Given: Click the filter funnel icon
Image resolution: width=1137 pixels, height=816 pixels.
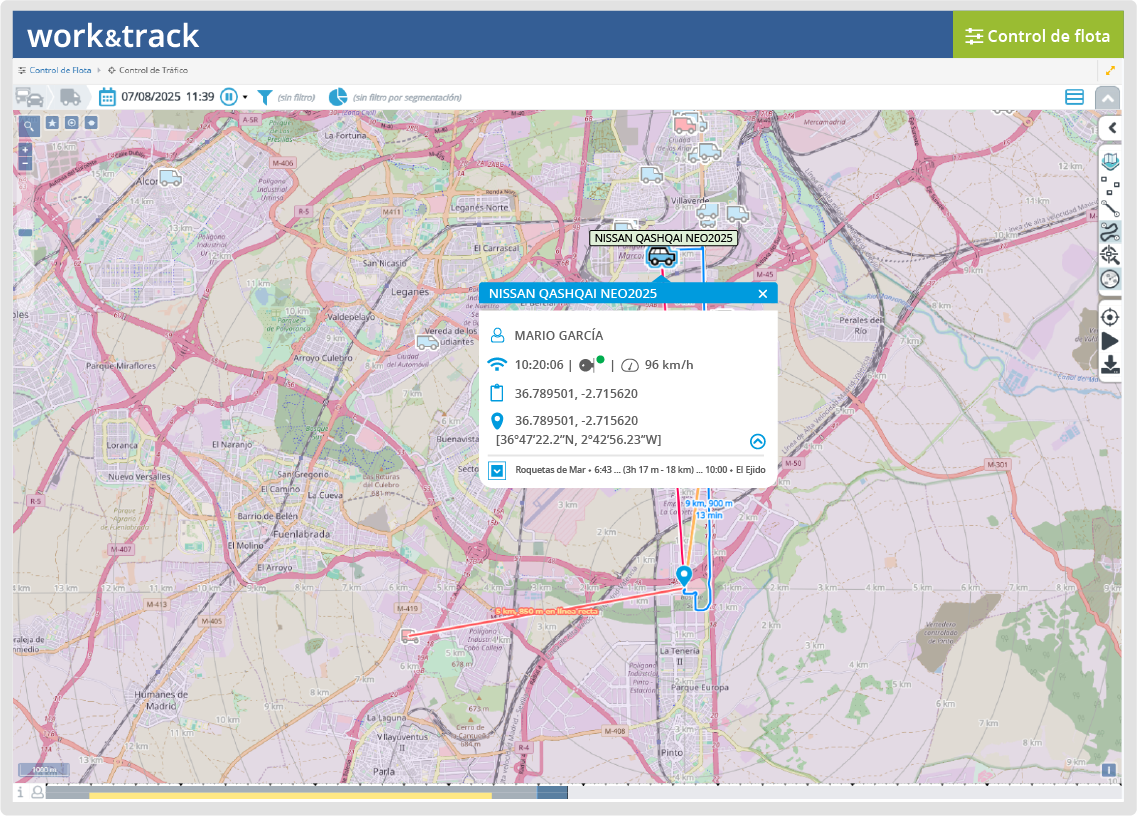Looking at the screenshot, I should (x=265, y=97).
